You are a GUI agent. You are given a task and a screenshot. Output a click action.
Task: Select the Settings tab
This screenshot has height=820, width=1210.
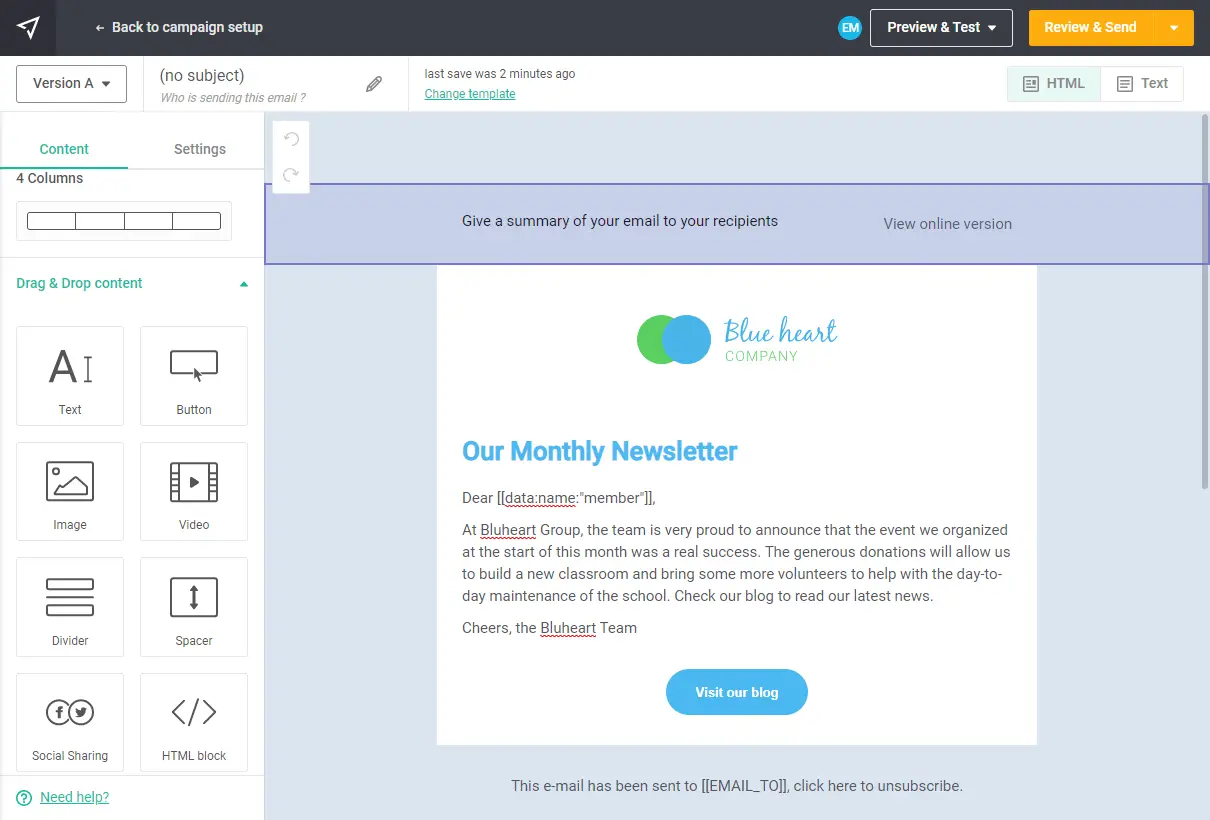point(200,149)
